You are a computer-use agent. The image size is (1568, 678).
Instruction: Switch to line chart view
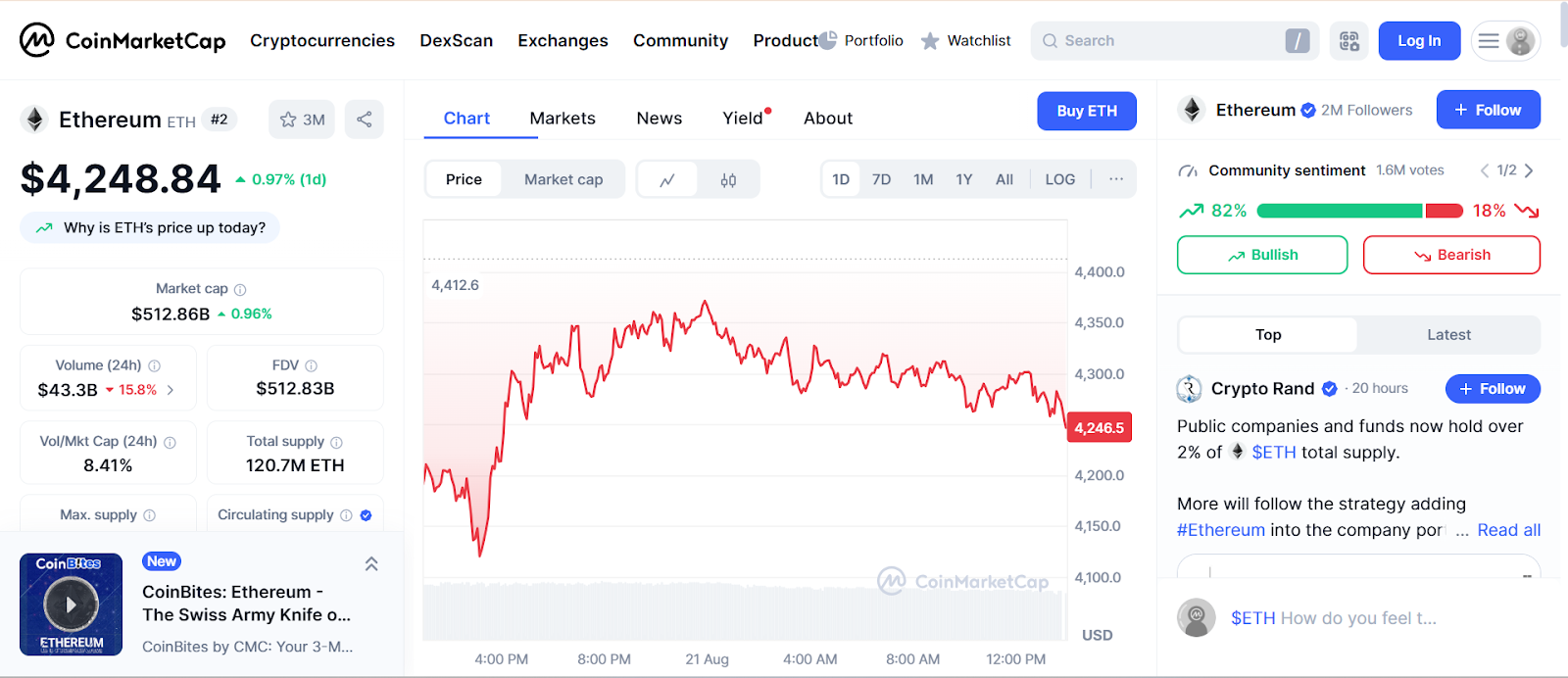667,179
